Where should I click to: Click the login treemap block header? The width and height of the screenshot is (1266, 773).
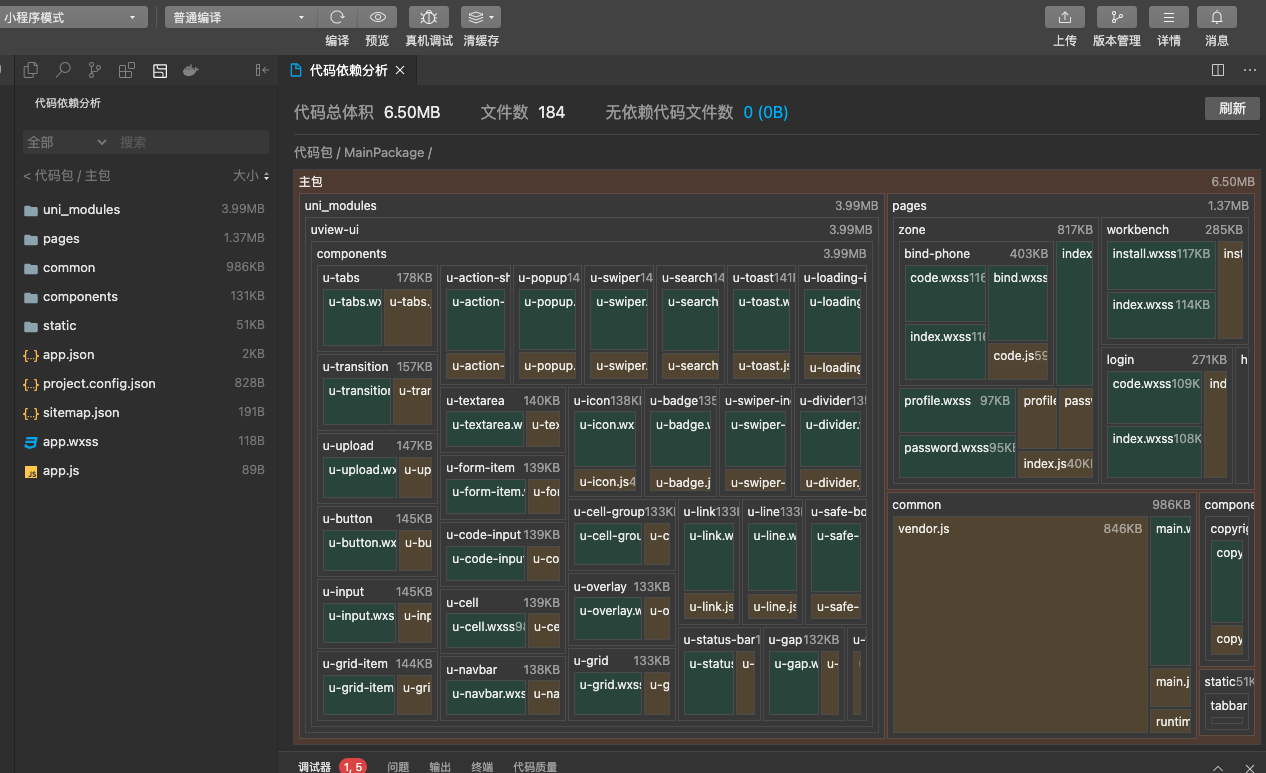(x=1168, y=359)
